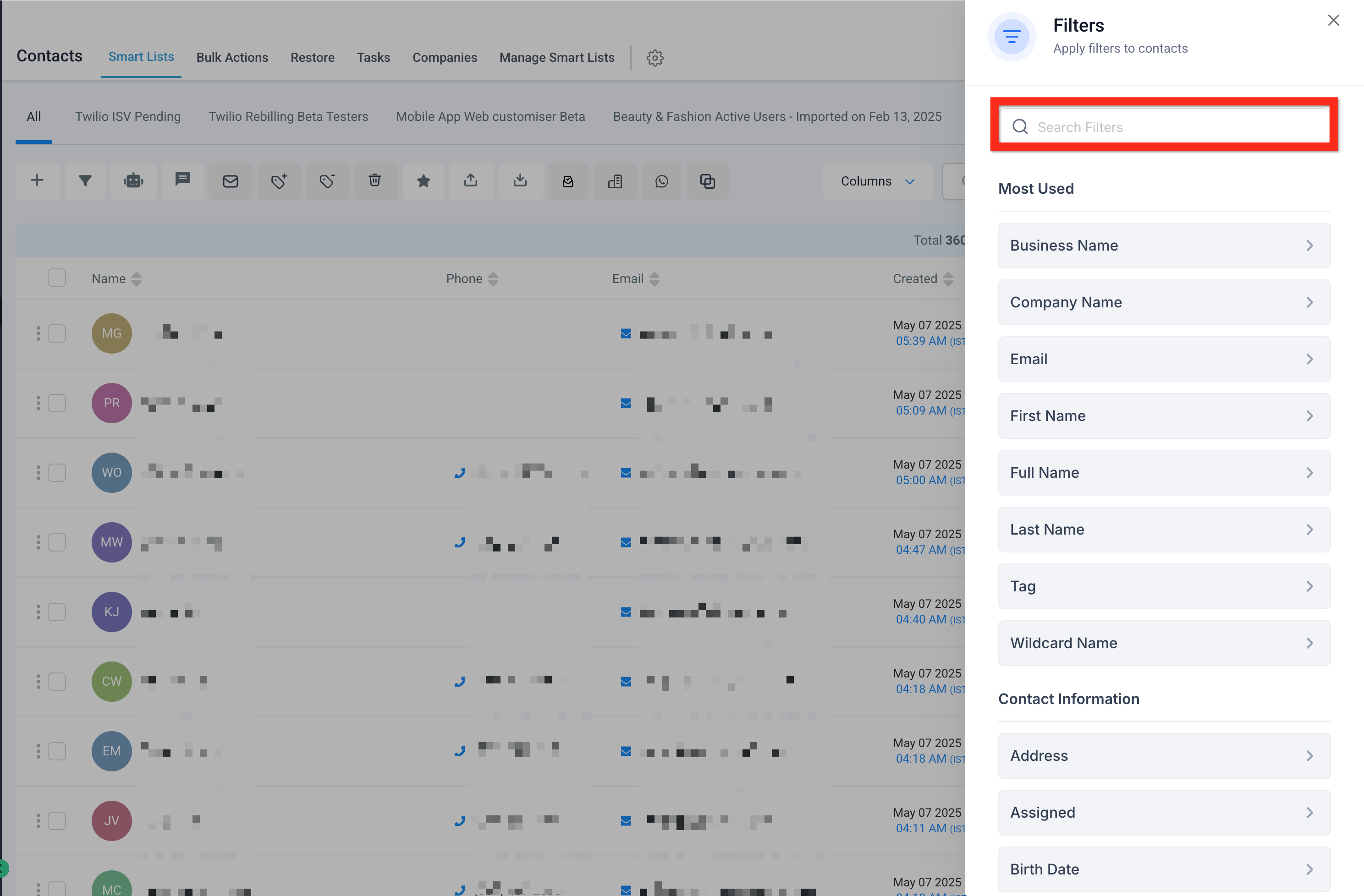Viewport: 1364px width, 896px height.
Task: Open the Companies tab
Action: (445, 57)
